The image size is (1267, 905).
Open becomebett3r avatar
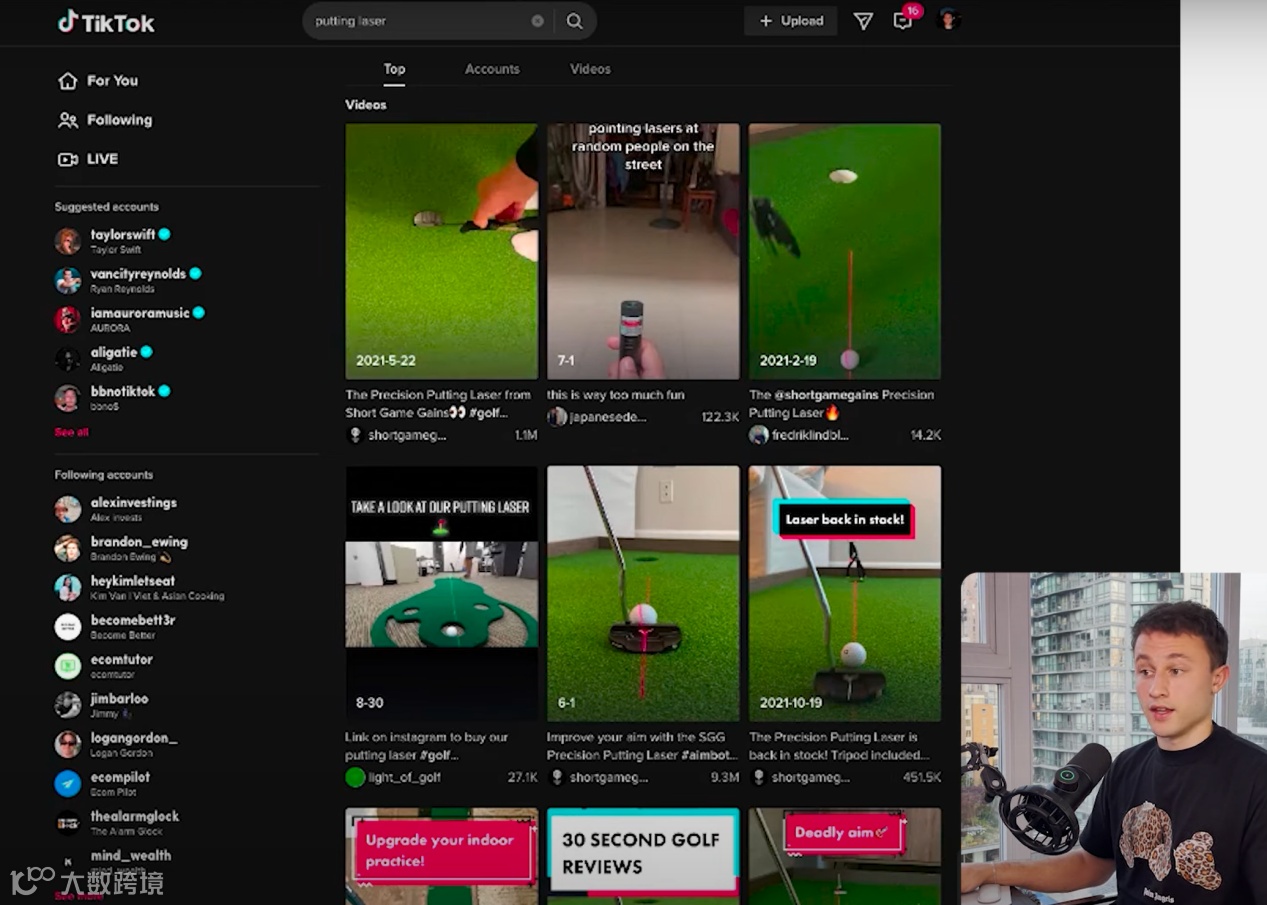coord(67,626)
